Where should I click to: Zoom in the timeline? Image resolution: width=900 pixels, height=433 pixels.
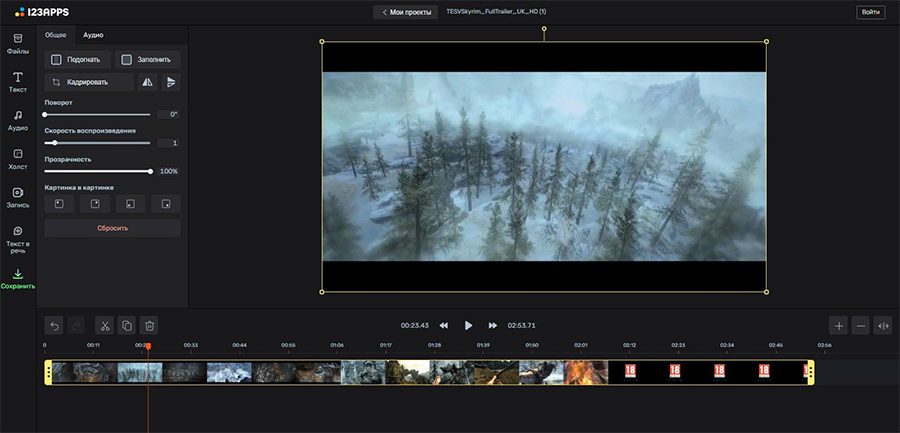point(839,326)
